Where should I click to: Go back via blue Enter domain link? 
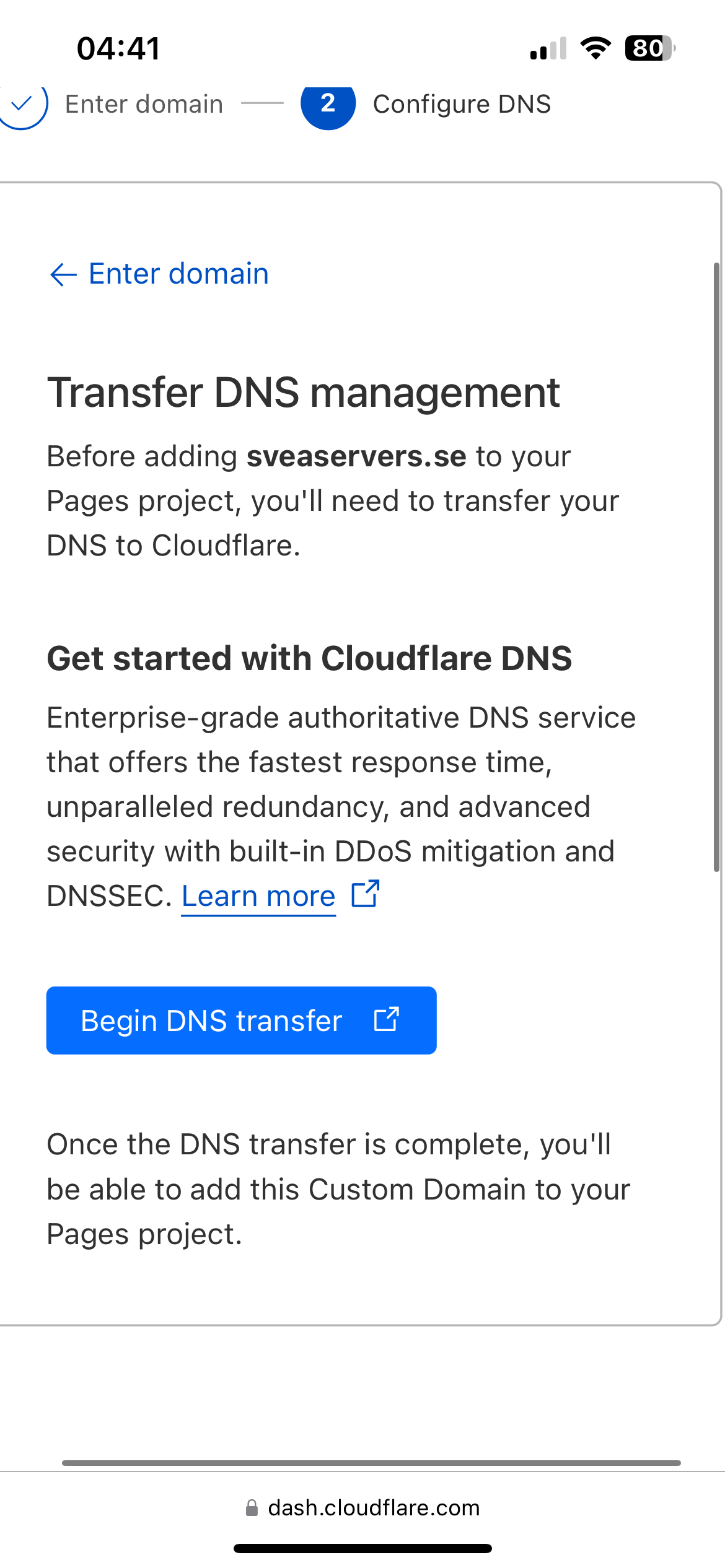[x=178, y=274]
